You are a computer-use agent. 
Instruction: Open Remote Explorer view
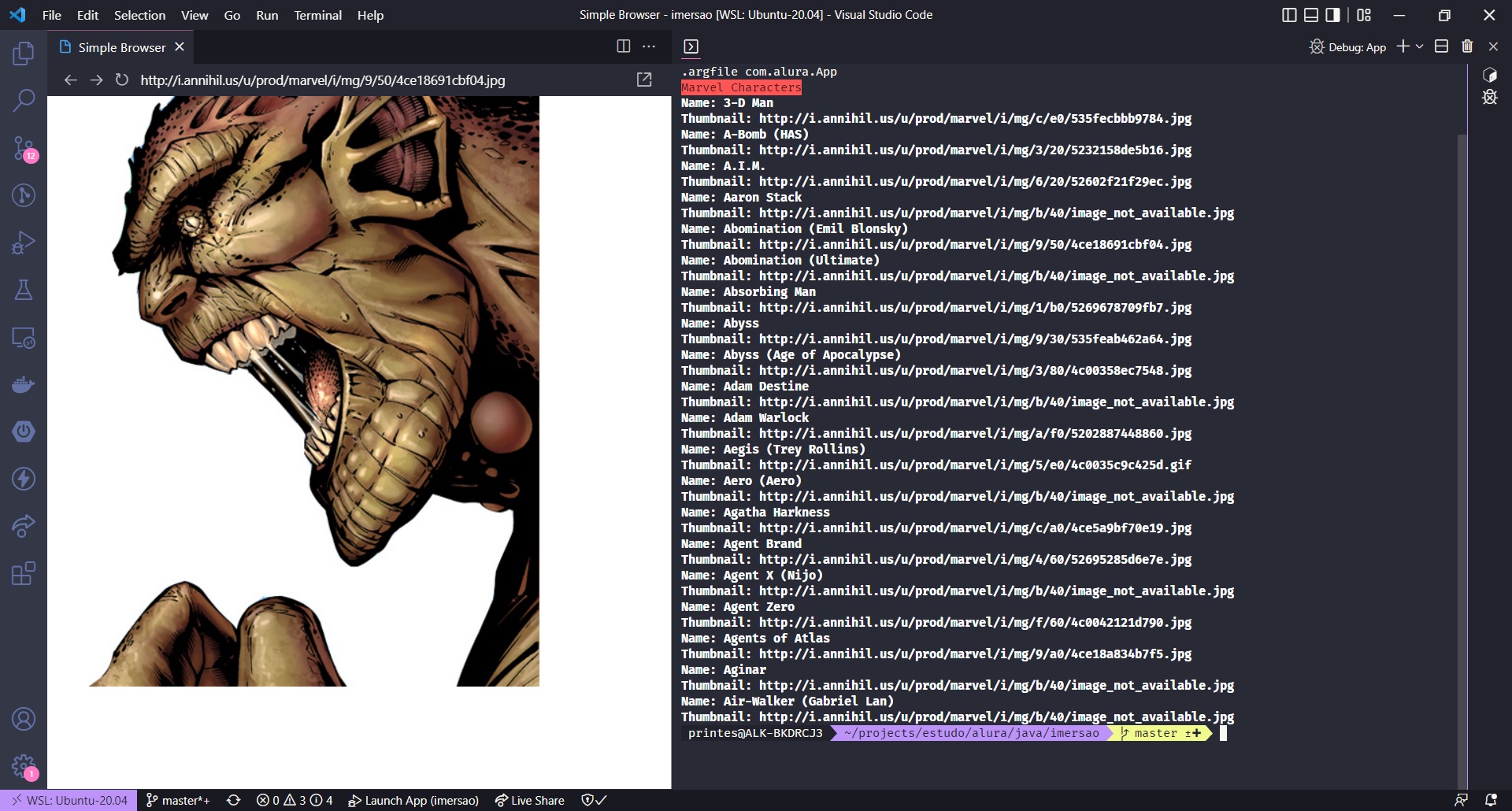click(24, 337)
